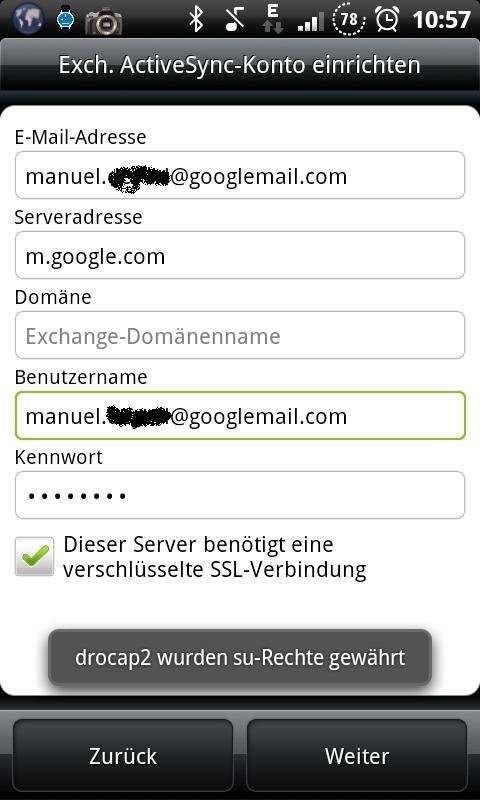The width and height of the screenshot is (480, 800).
Task: Tap the Weiter button
Action: 357,755
